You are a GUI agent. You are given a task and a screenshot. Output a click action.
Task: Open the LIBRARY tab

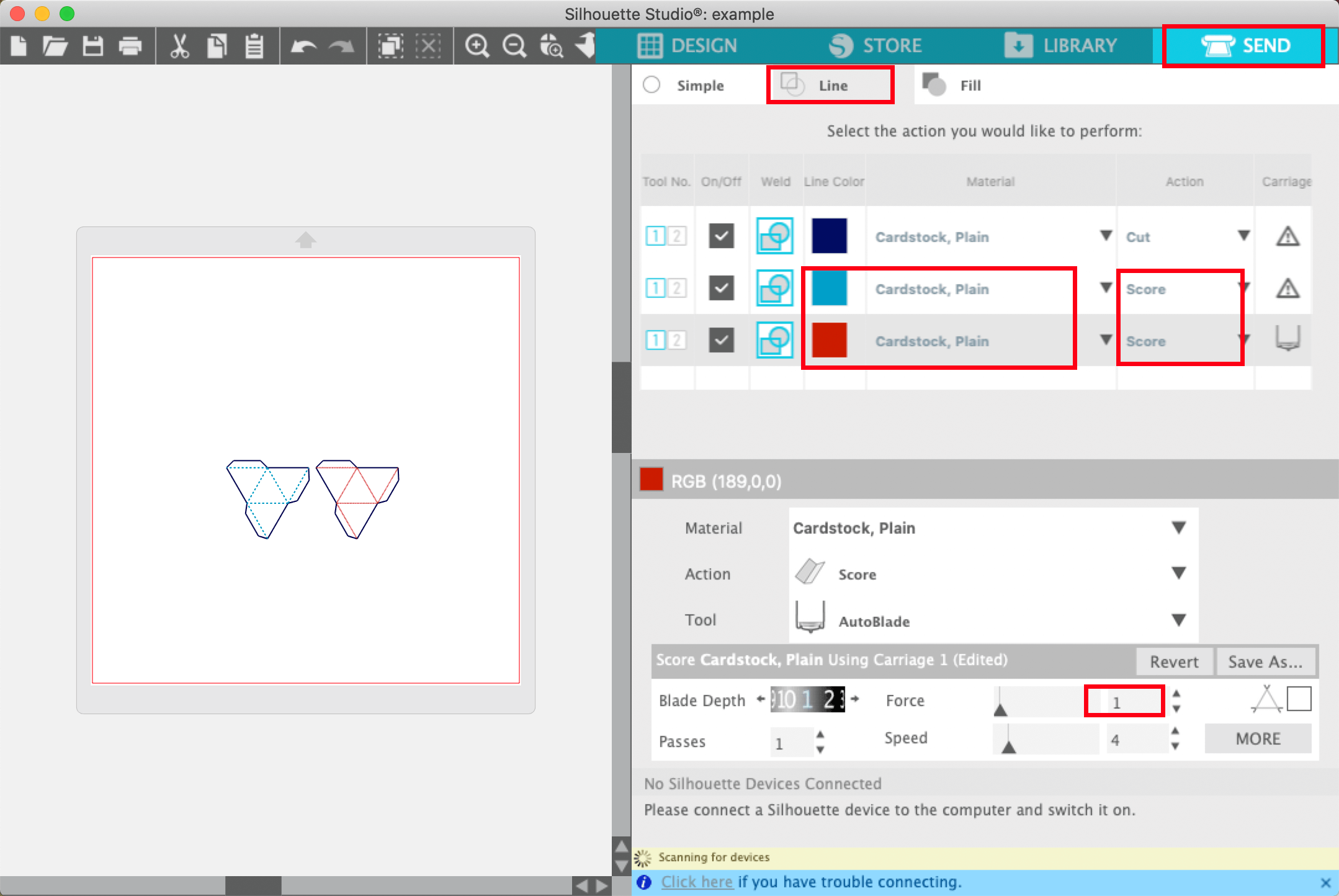(1061, 46)
